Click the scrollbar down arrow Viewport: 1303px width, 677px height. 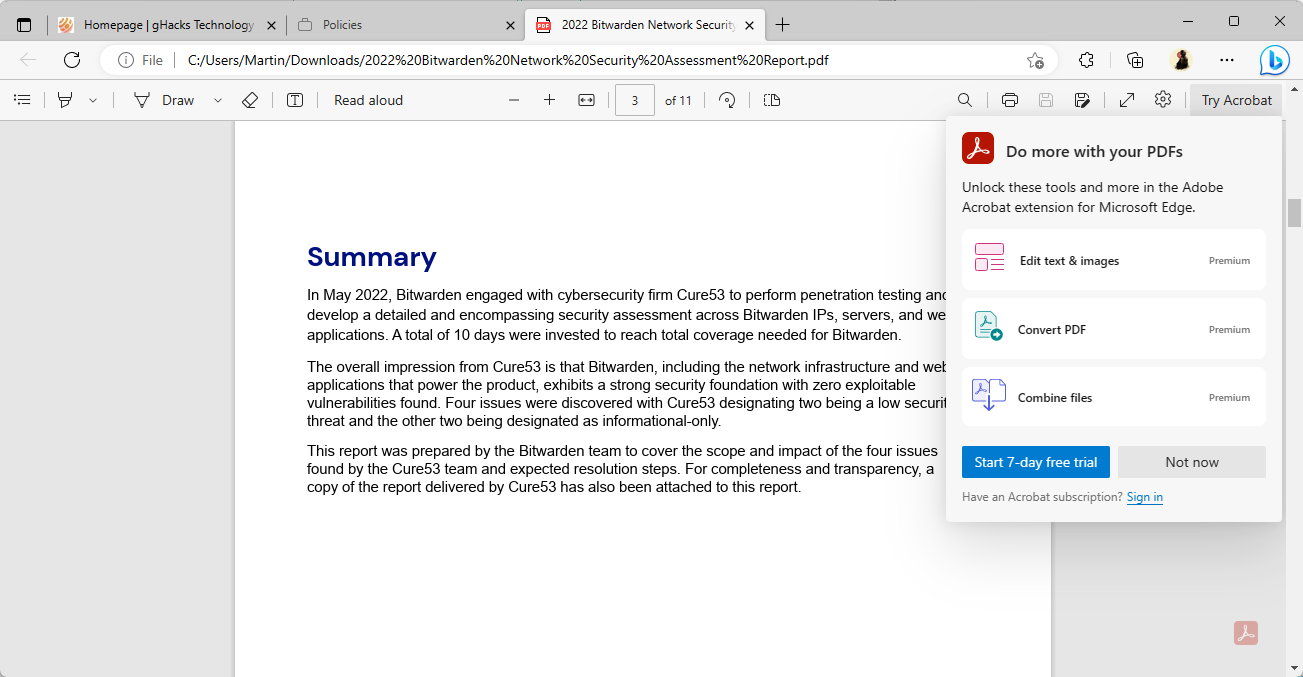[x=1294, y=667]
